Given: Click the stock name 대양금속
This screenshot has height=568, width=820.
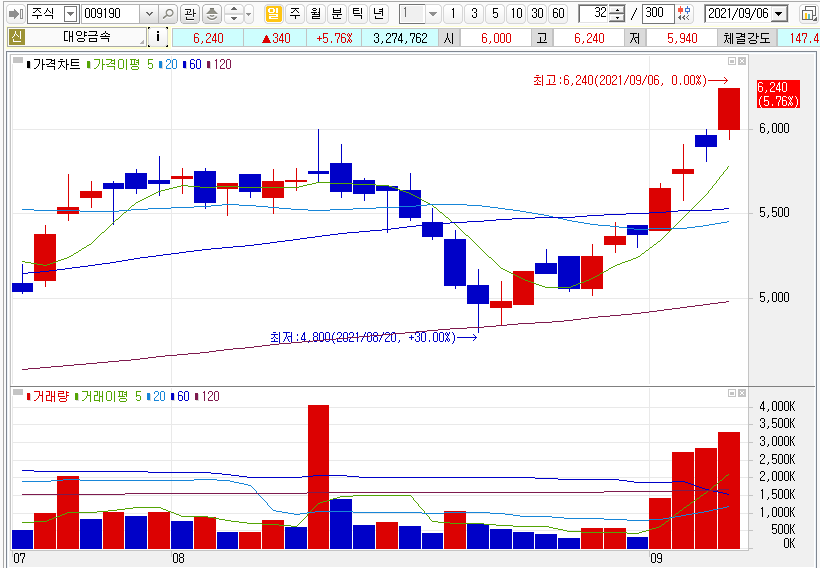Looking at the screenshot, I should coord(86,38).
